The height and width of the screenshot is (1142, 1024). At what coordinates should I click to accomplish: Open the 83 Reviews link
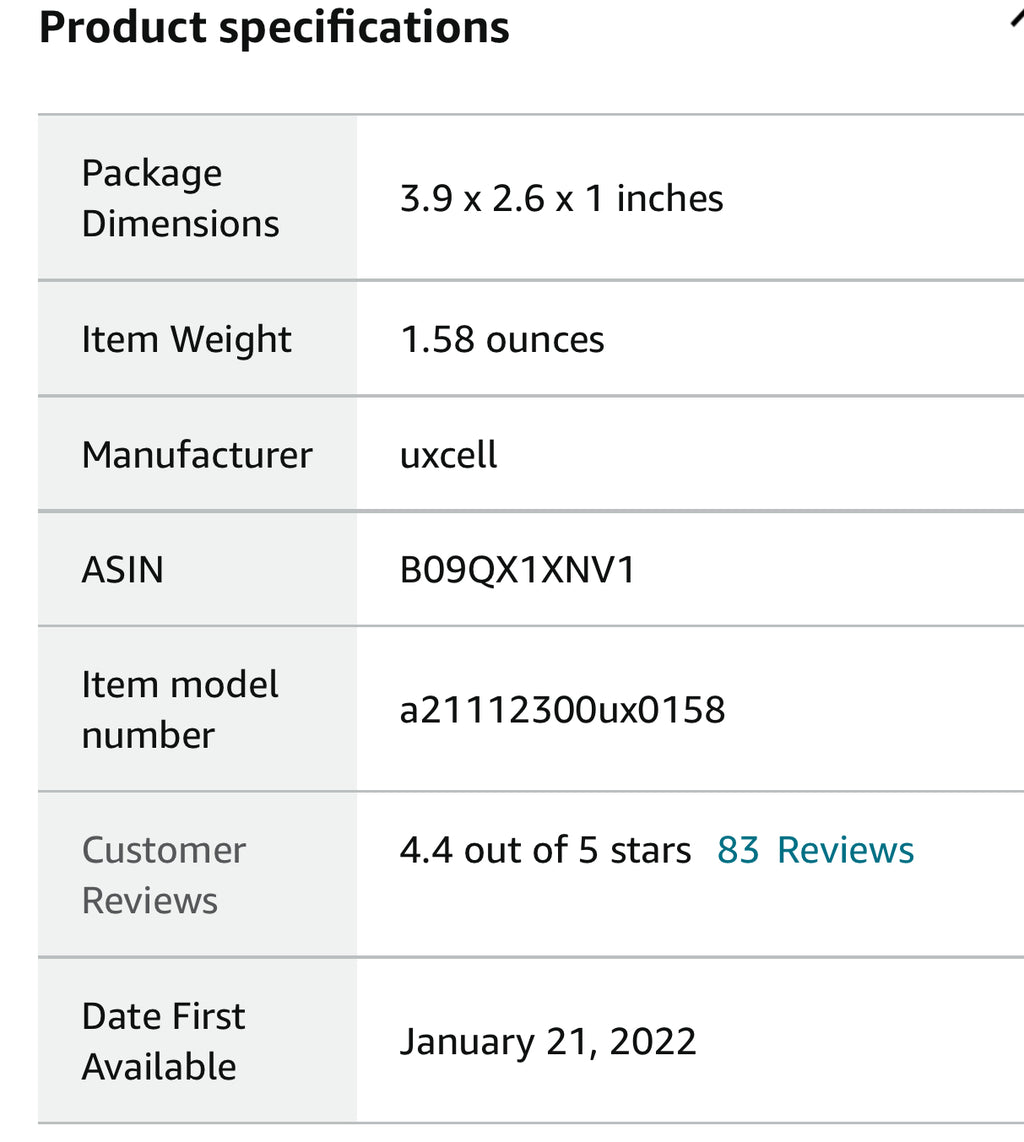pyautogui.click(x=815, y=850)
